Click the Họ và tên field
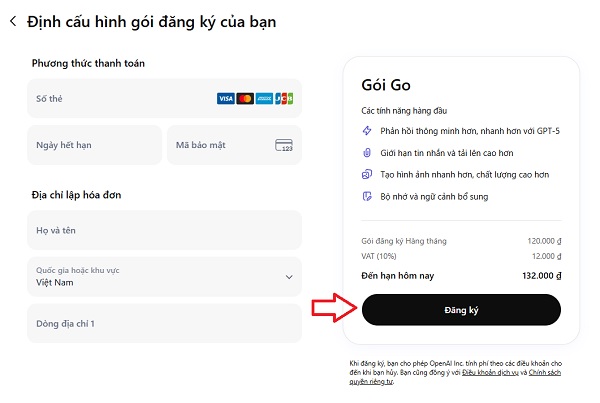The width and height of the screenshot is (600, 403). (x=164, y=231)
